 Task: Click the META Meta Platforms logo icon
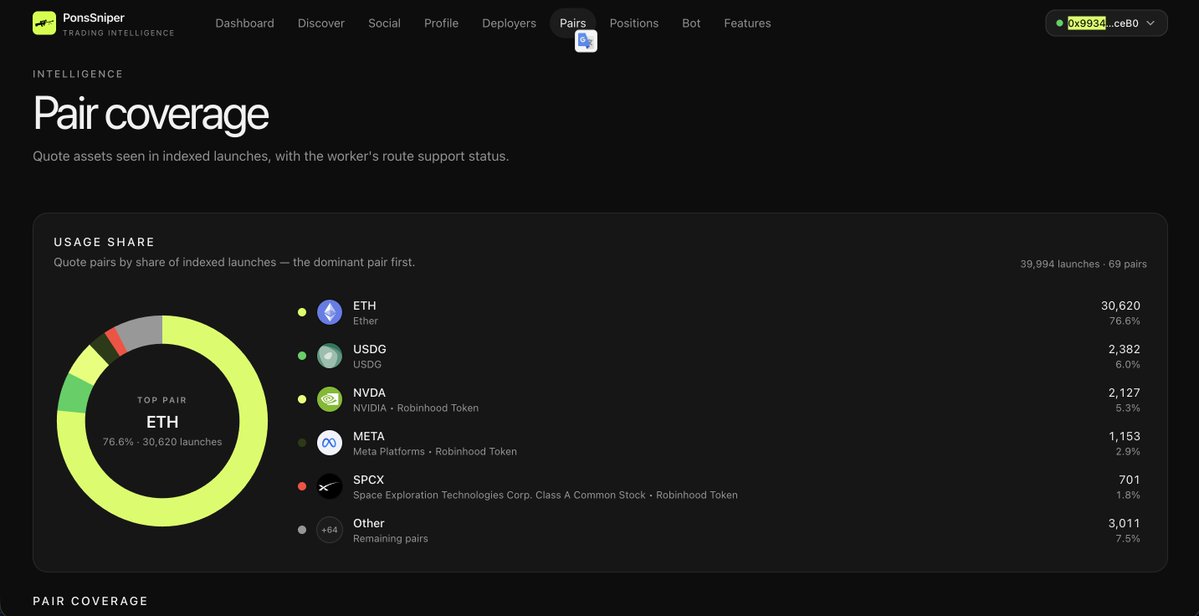pos(330,443)
